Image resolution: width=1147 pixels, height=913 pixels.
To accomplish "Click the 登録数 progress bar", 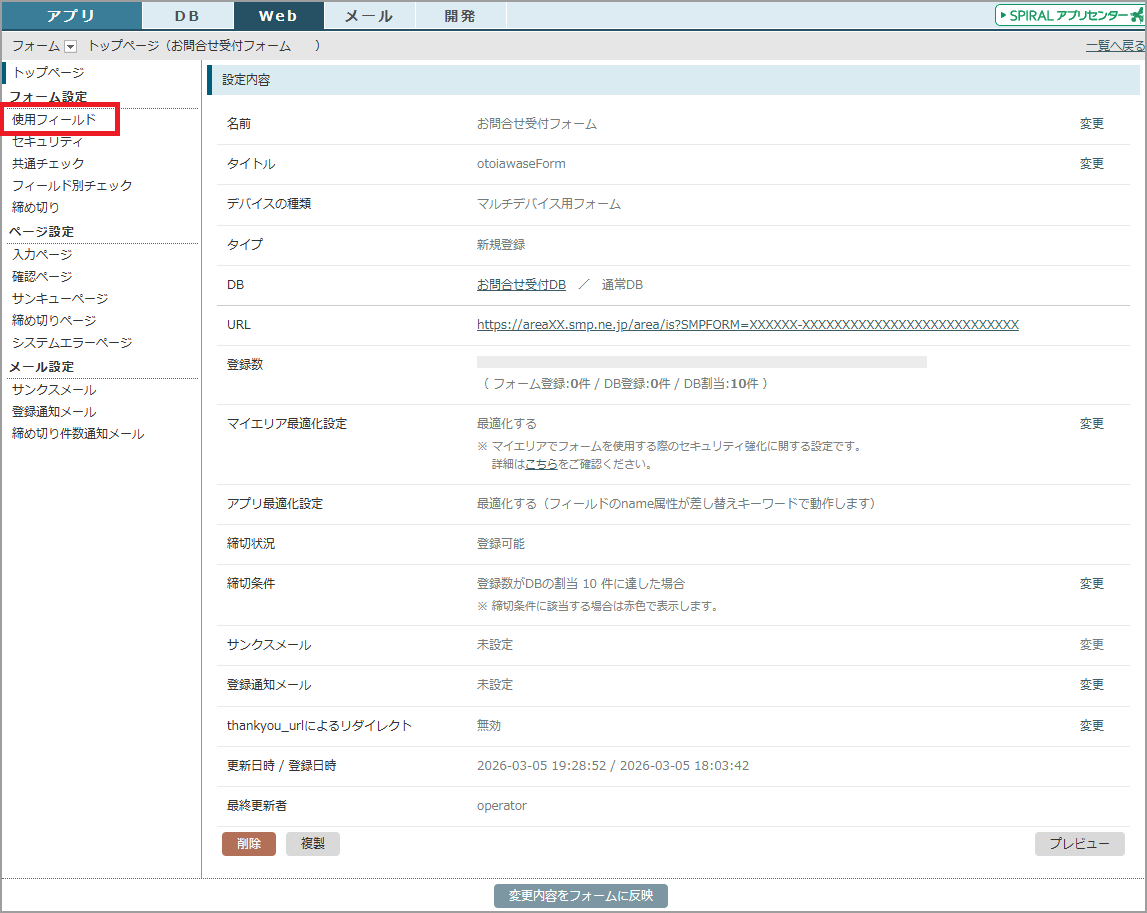I will [x=701, y=362].
